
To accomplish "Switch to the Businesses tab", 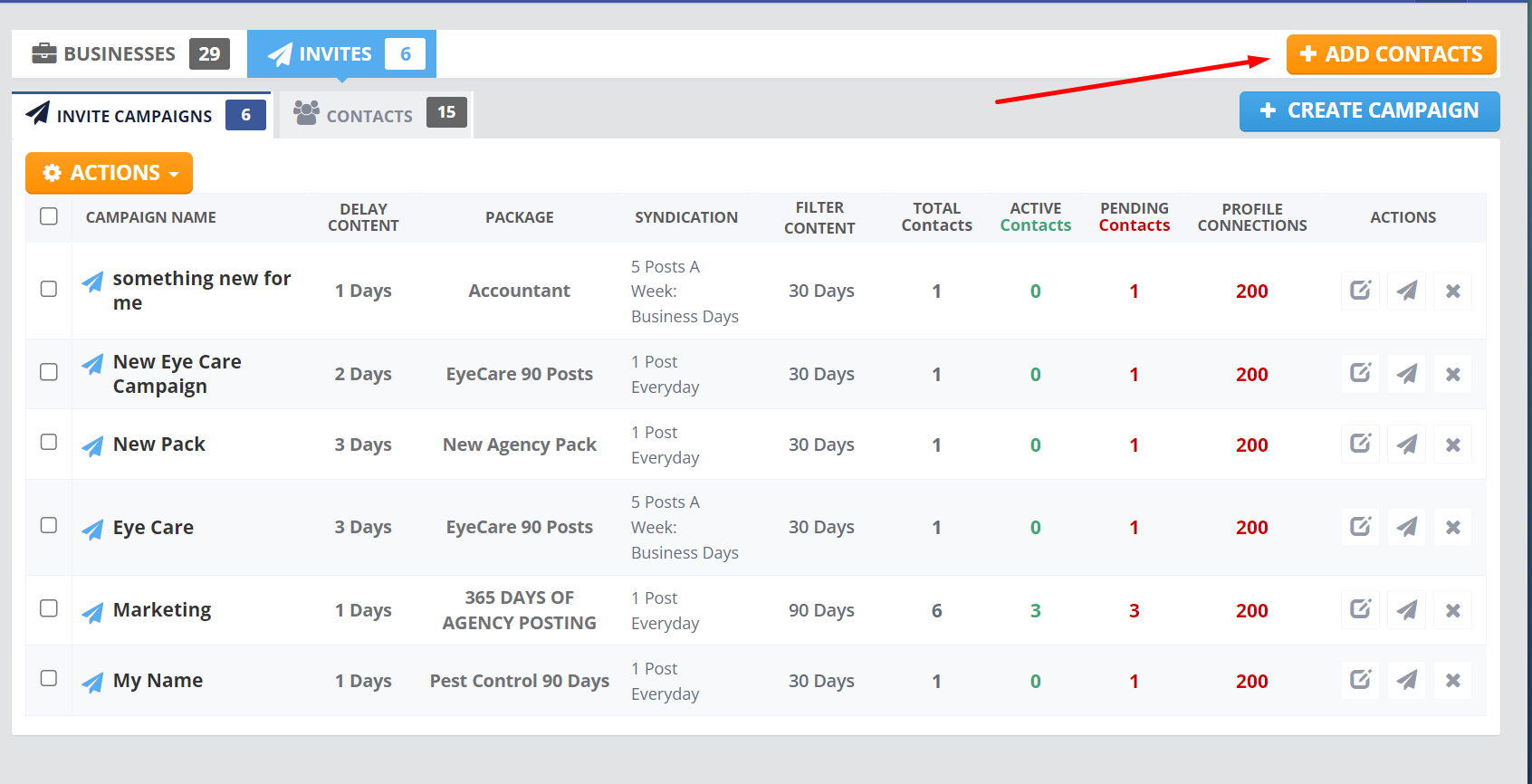I will point(129,54).
